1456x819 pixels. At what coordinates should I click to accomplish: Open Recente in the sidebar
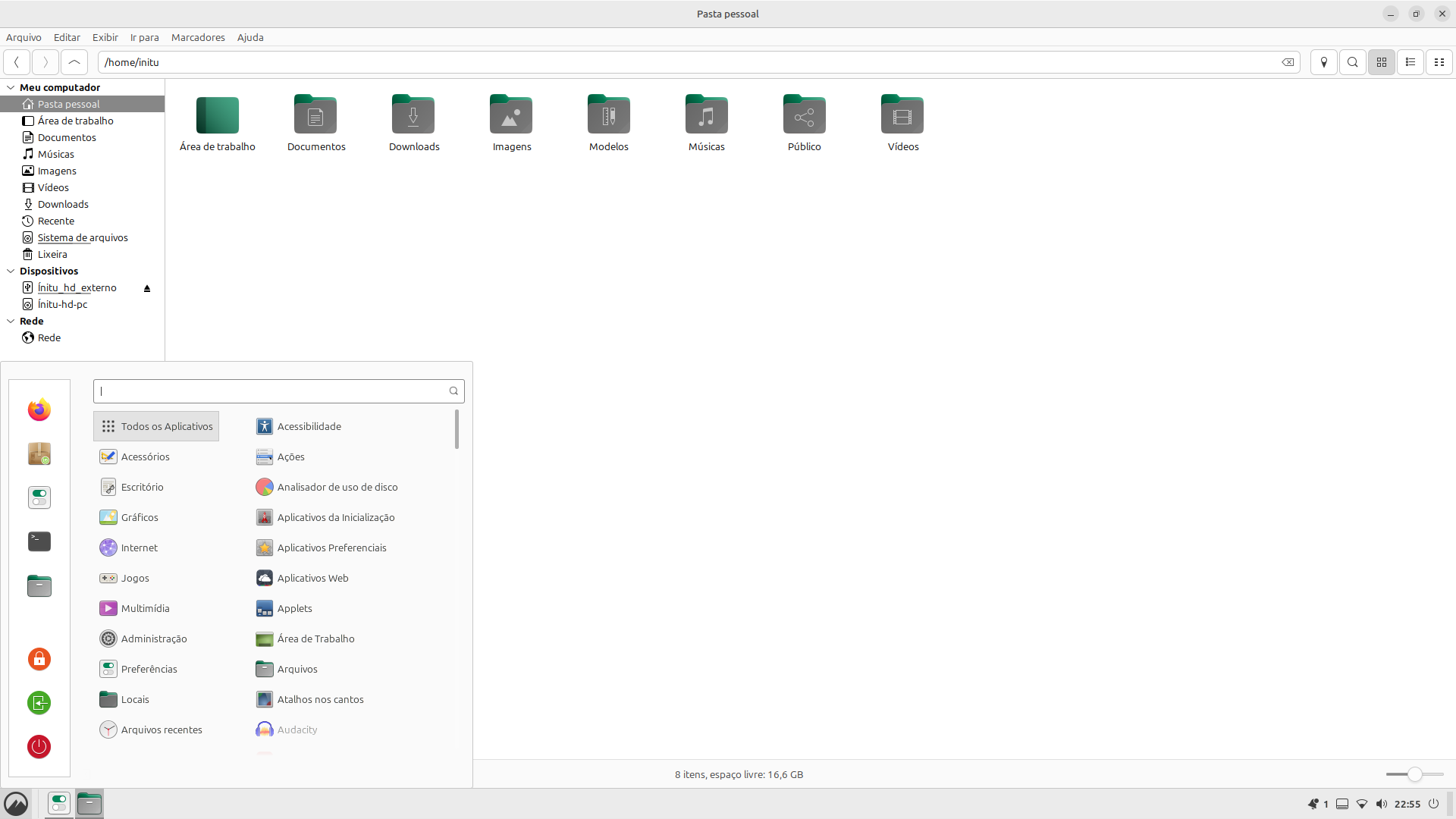pos(82,221)
